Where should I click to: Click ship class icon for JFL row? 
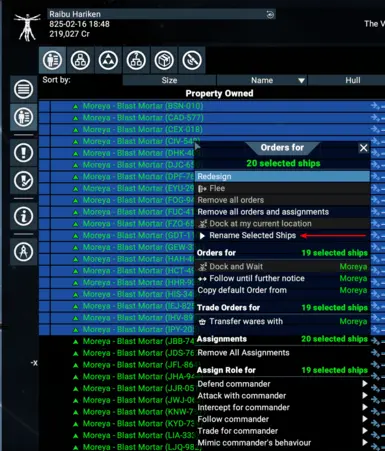point(76,365)
